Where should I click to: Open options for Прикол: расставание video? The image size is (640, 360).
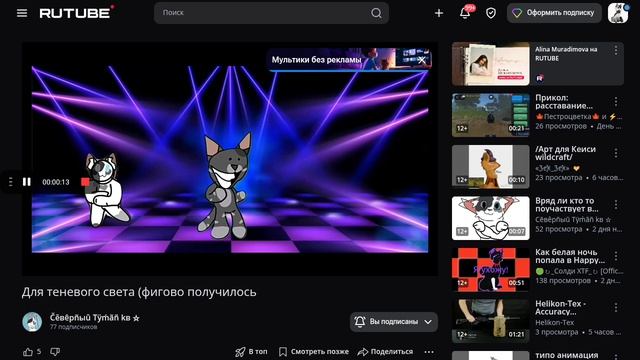[x=616, y=101]
